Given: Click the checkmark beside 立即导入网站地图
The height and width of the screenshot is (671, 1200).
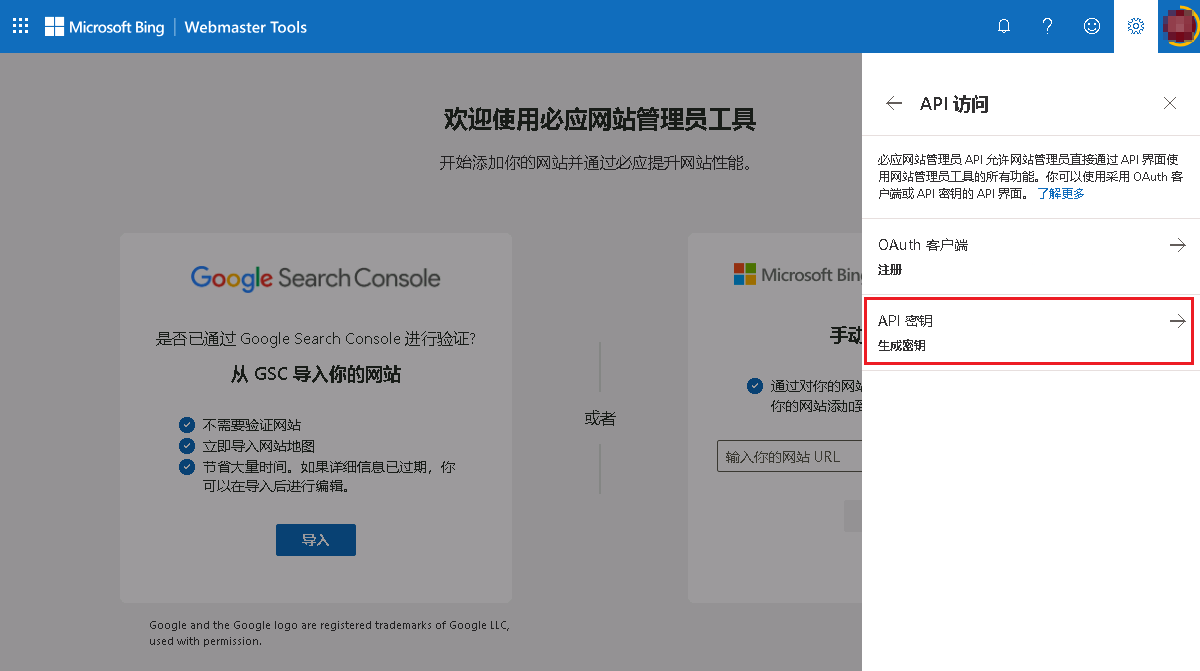Looking at the screenshot, I should click(186, 446).
